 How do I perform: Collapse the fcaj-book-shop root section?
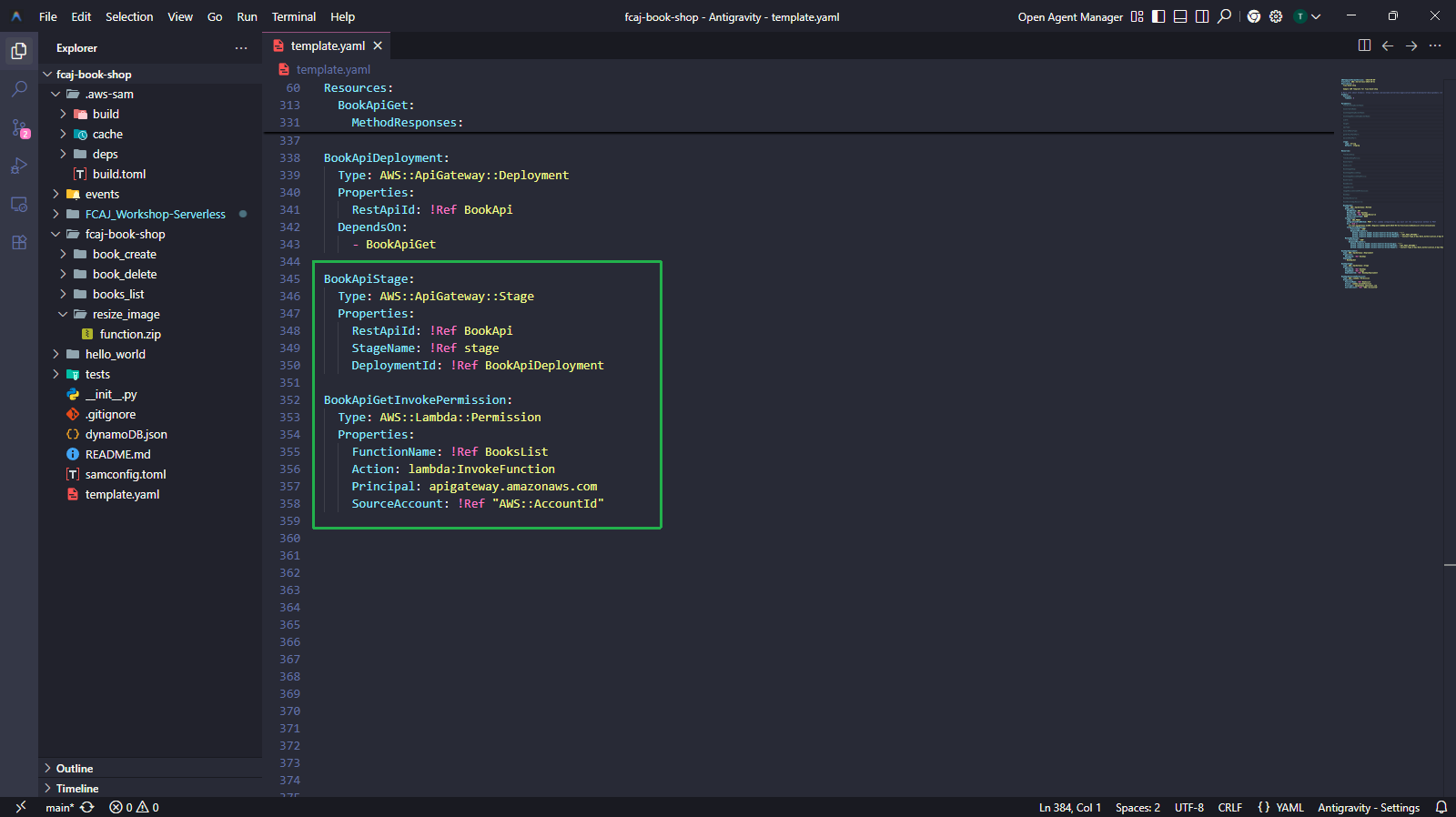pyautogui.click(x=150, y=75)
